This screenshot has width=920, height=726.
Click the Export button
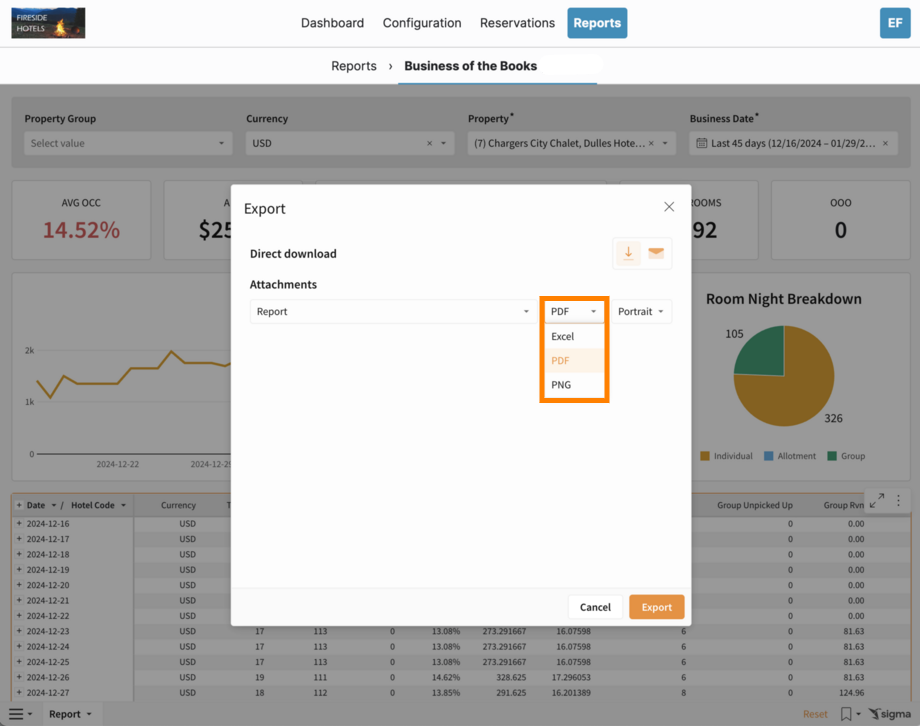point(657,607)
